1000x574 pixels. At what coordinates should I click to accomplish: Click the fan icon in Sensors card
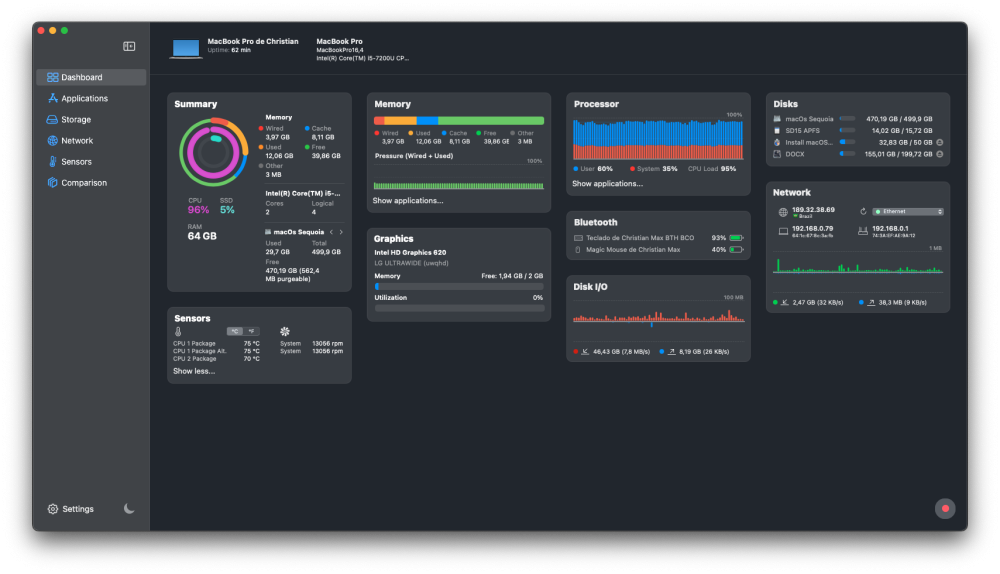pos(284,332)
